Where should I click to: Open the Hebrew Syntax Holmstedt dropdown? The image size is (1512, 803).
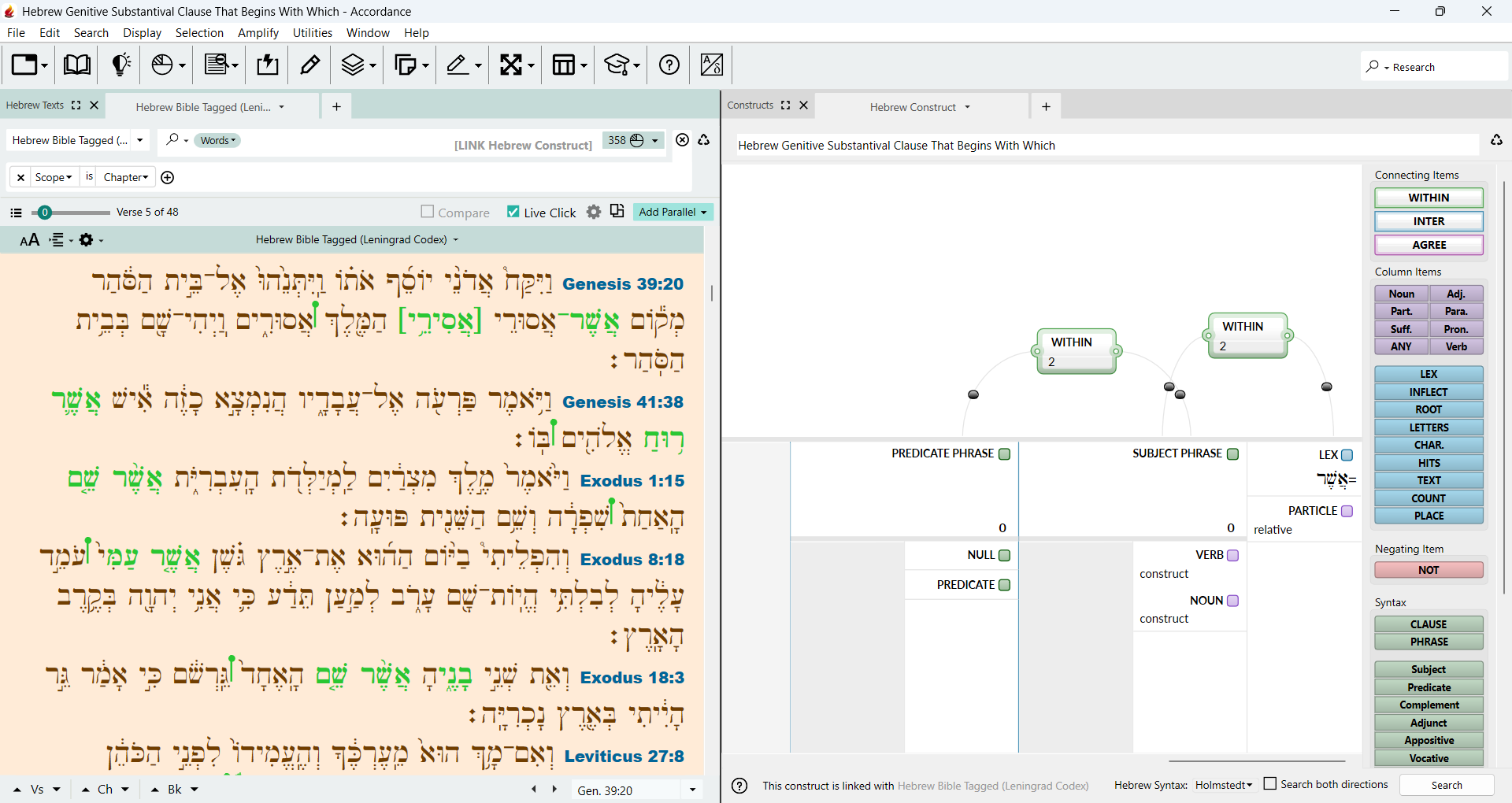click(1224, 785)
